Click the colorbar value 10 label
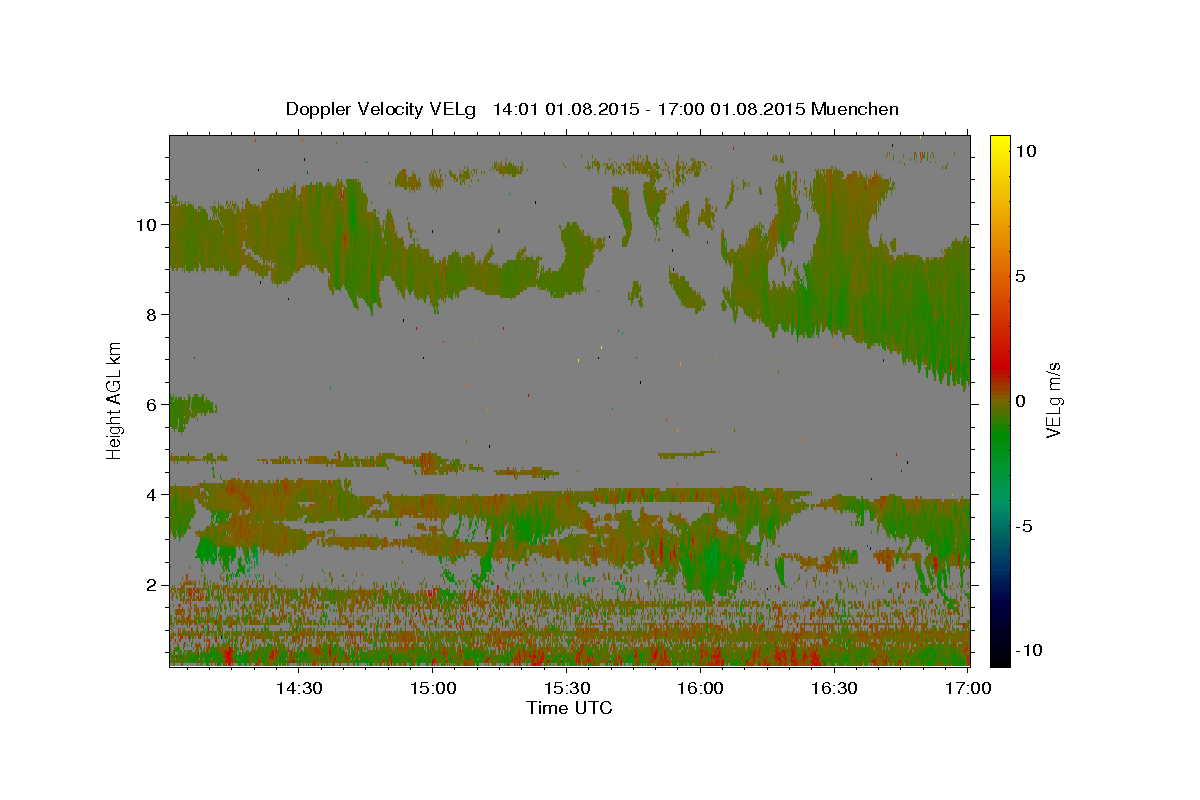 [x=1026, y=150]
